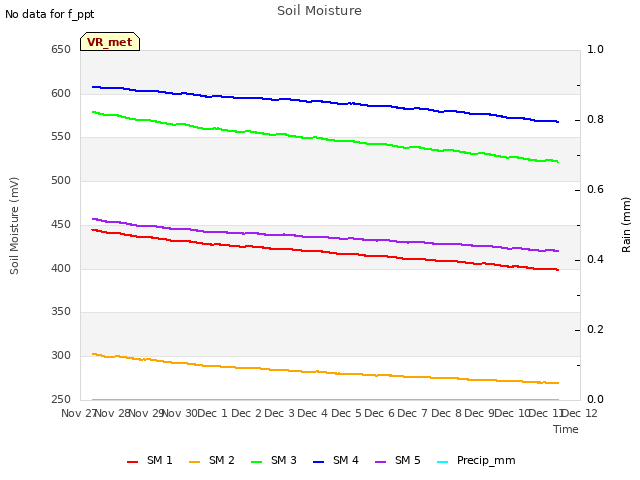Click the SM 5 purple legend swatch
Screen dimensions: 640x480
380,462
